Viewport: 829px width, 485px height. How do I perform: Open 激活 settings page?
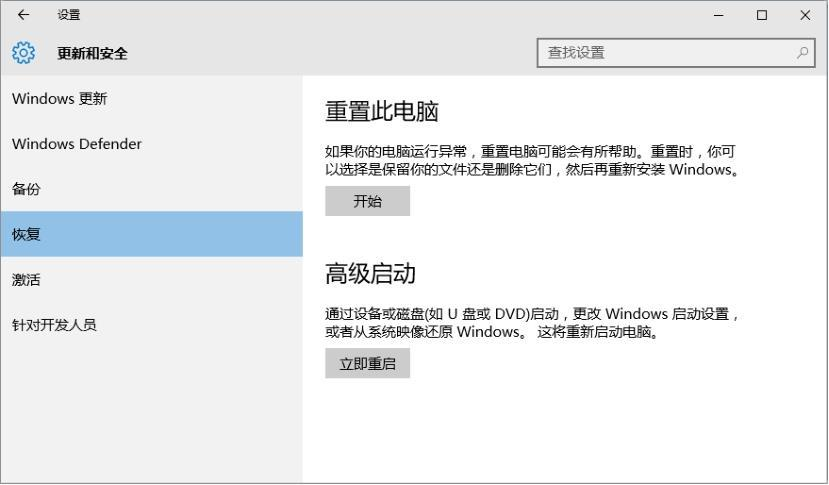[x=151, y=279]
